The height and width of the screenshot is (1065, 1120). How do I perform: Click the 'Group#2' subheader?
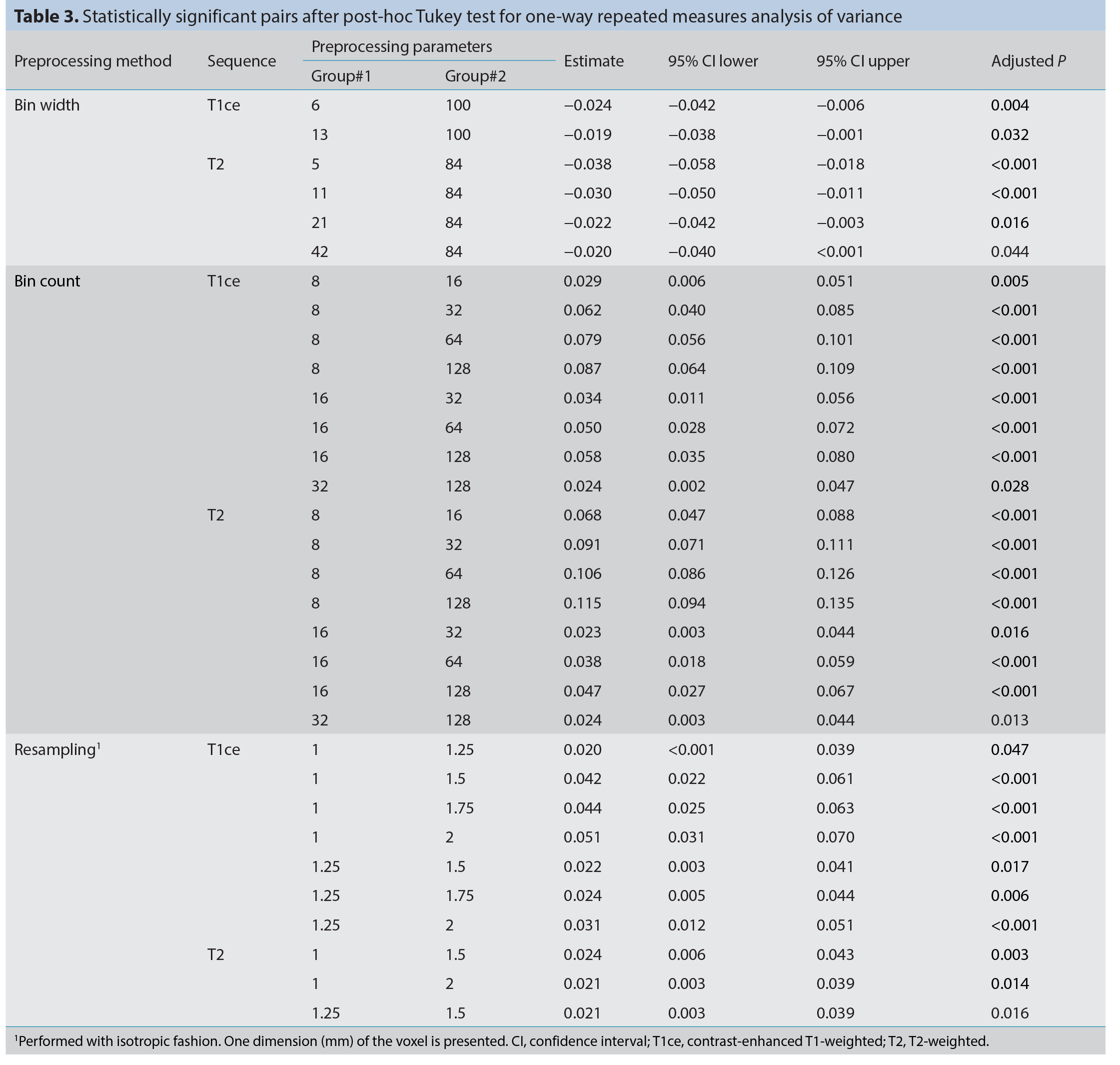click(x=475, y=75)
